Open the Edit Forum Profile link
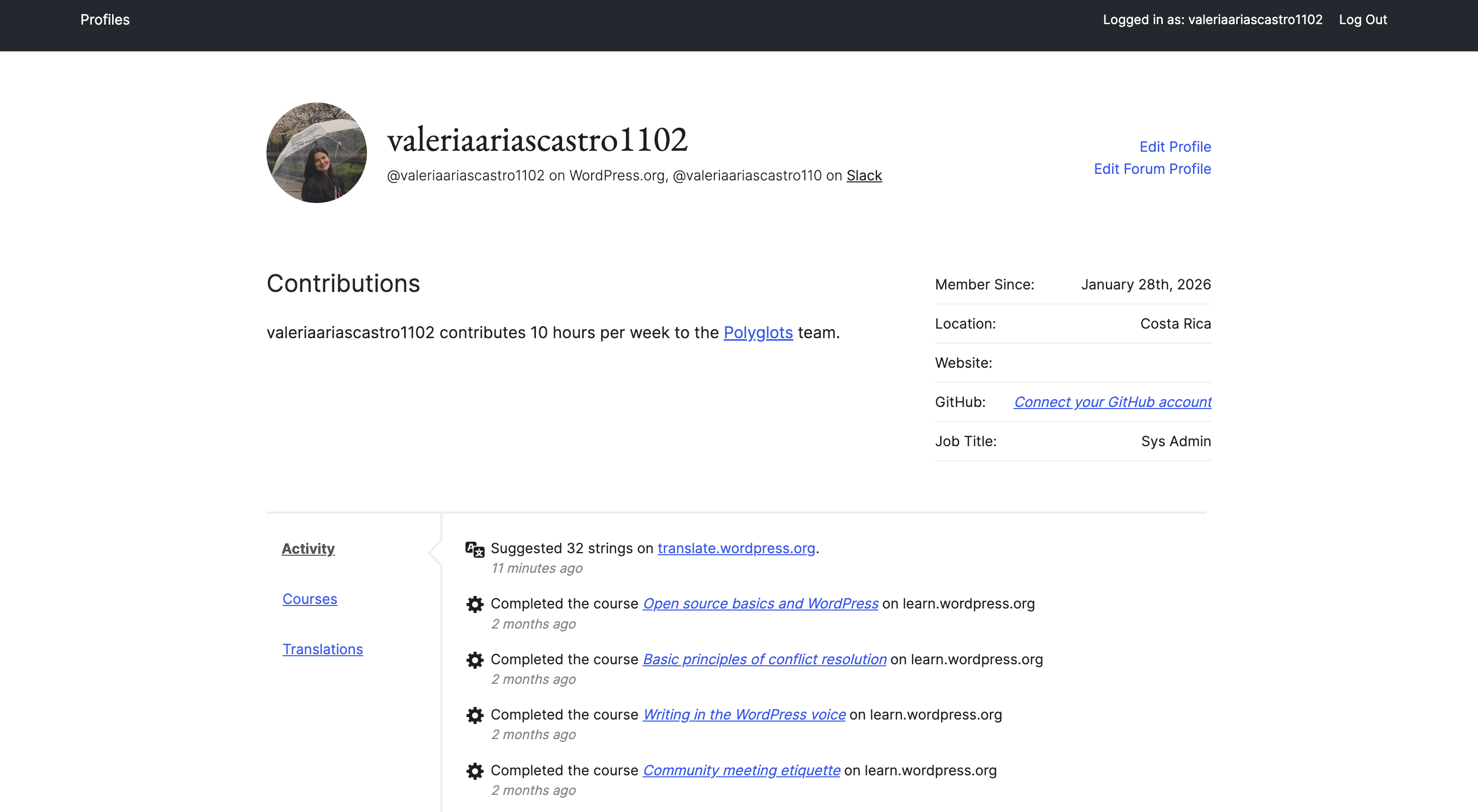The height and width of the screenshot is (812, 1478). coord(1152,169)
